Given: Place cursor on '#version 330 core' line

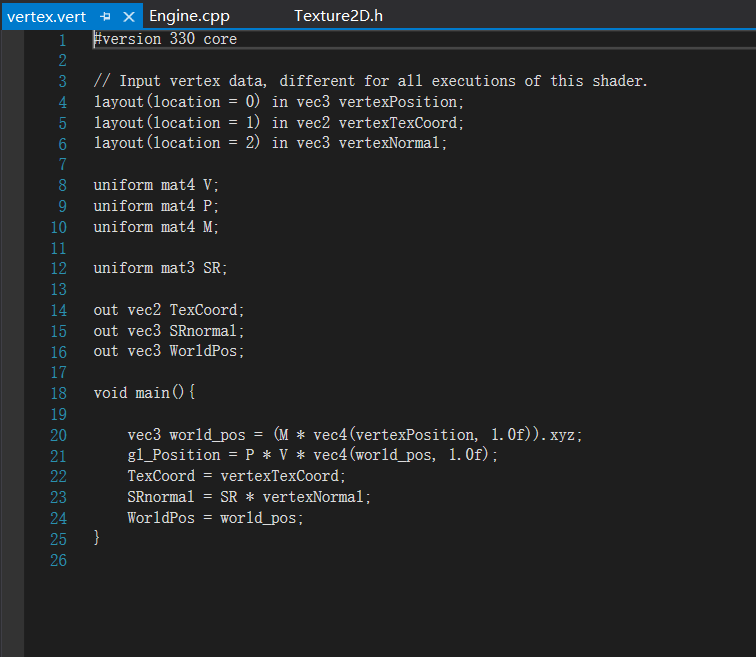Looking at the screenshot, I should 165,40.
